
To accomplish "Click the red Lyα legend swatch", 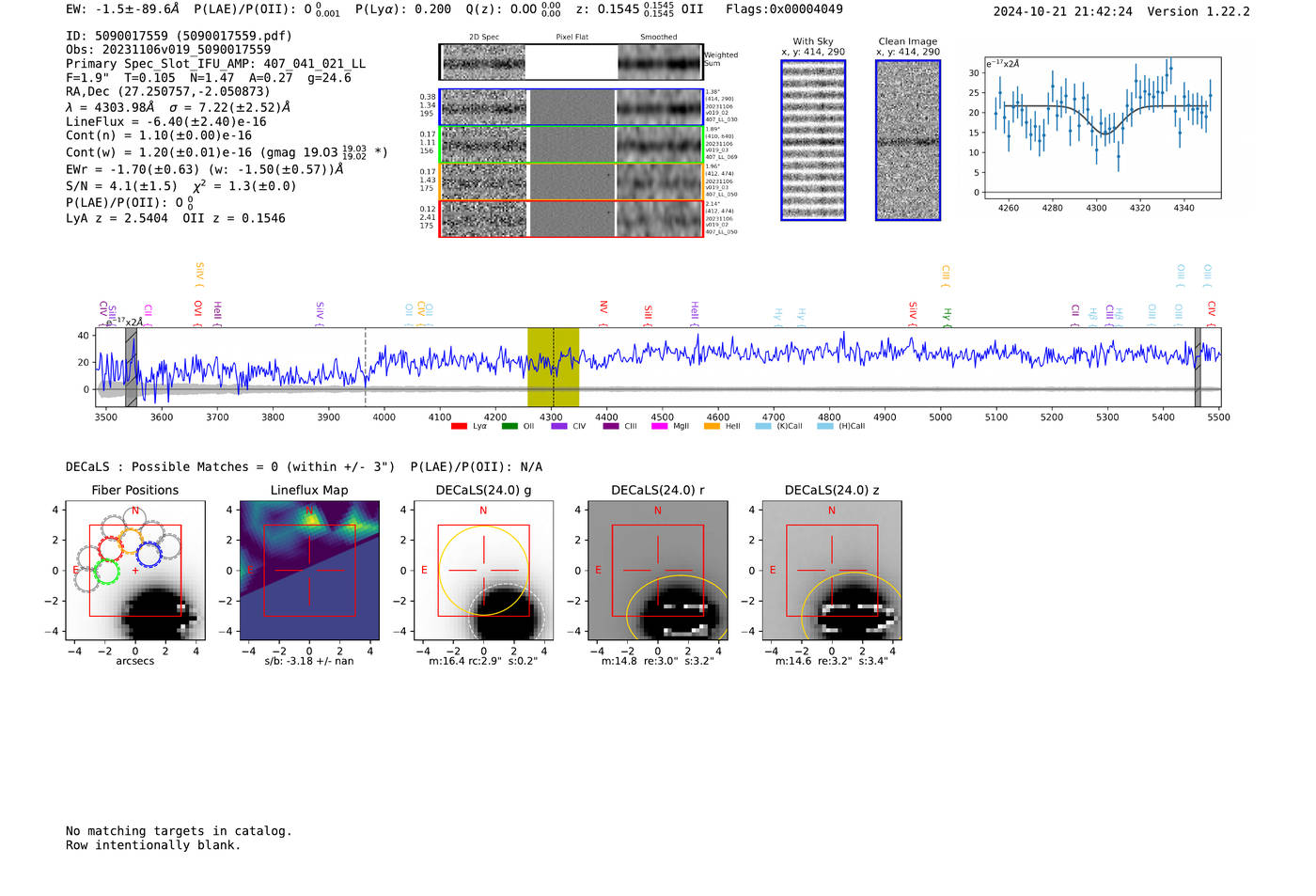I will pos(459,426).
